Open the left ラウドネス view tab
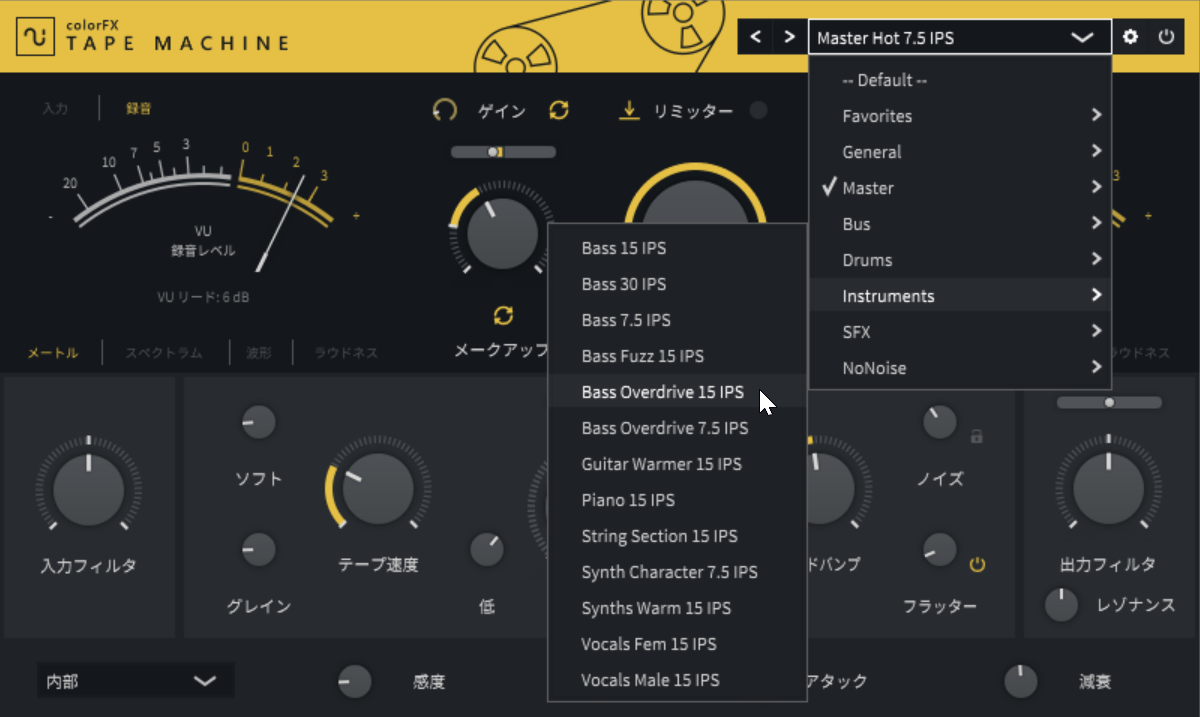The width and height of the screenshot is (1200, 717). coord(346,352)
